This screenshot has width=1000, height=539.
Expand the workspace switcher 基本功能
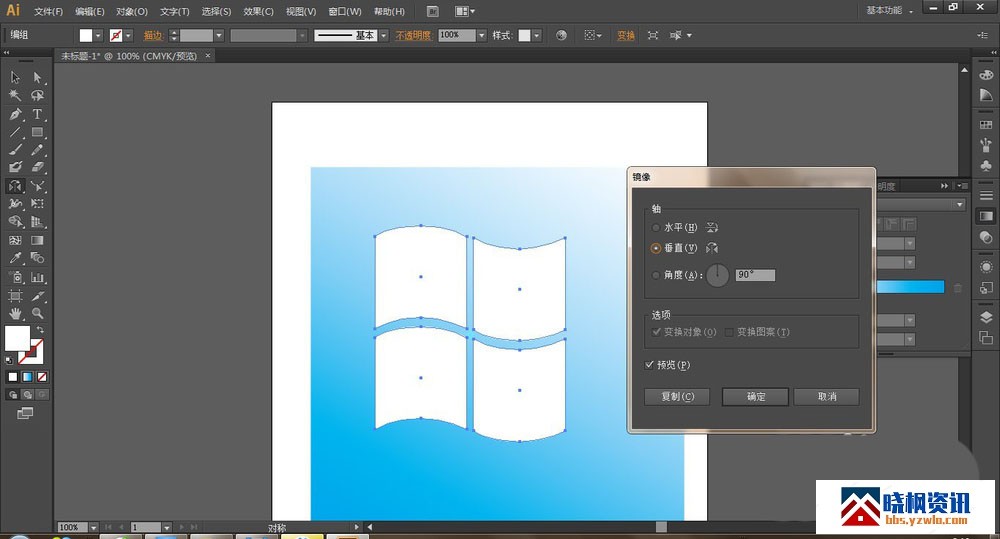(890, 10)
